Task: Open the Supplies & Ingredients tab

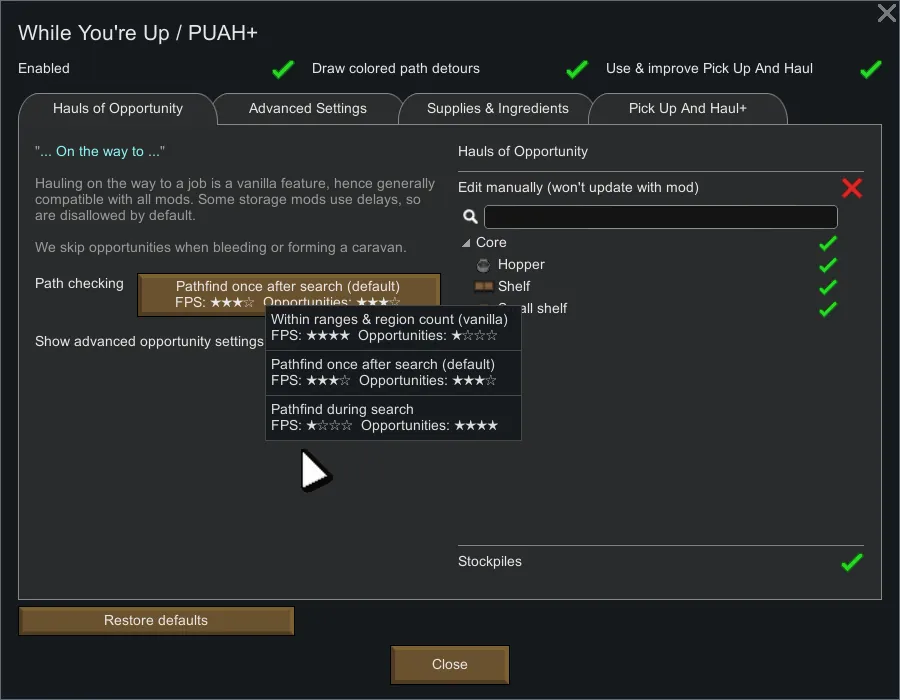Action: [x=497, y=108]
